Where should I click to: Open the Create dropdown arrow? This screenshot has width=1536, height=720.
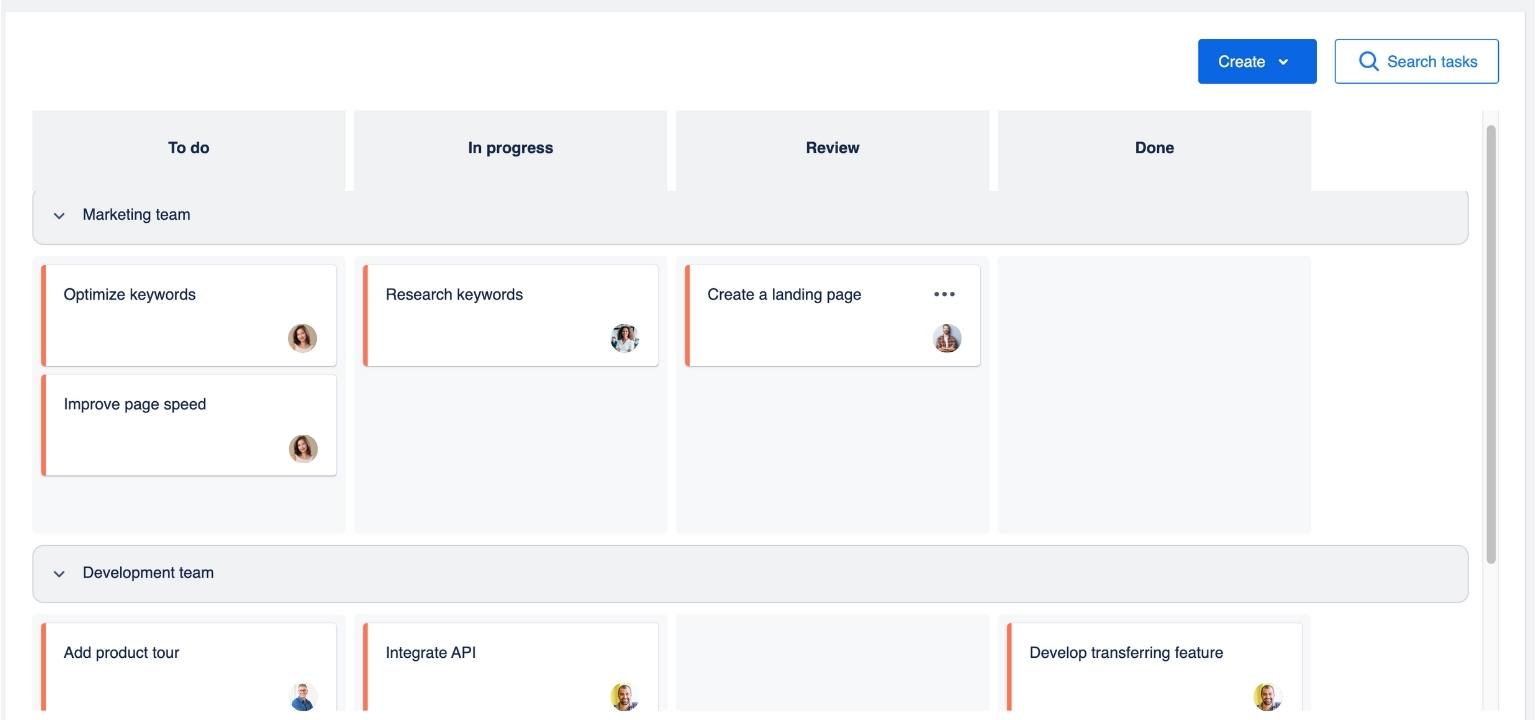click(1285, 61)
